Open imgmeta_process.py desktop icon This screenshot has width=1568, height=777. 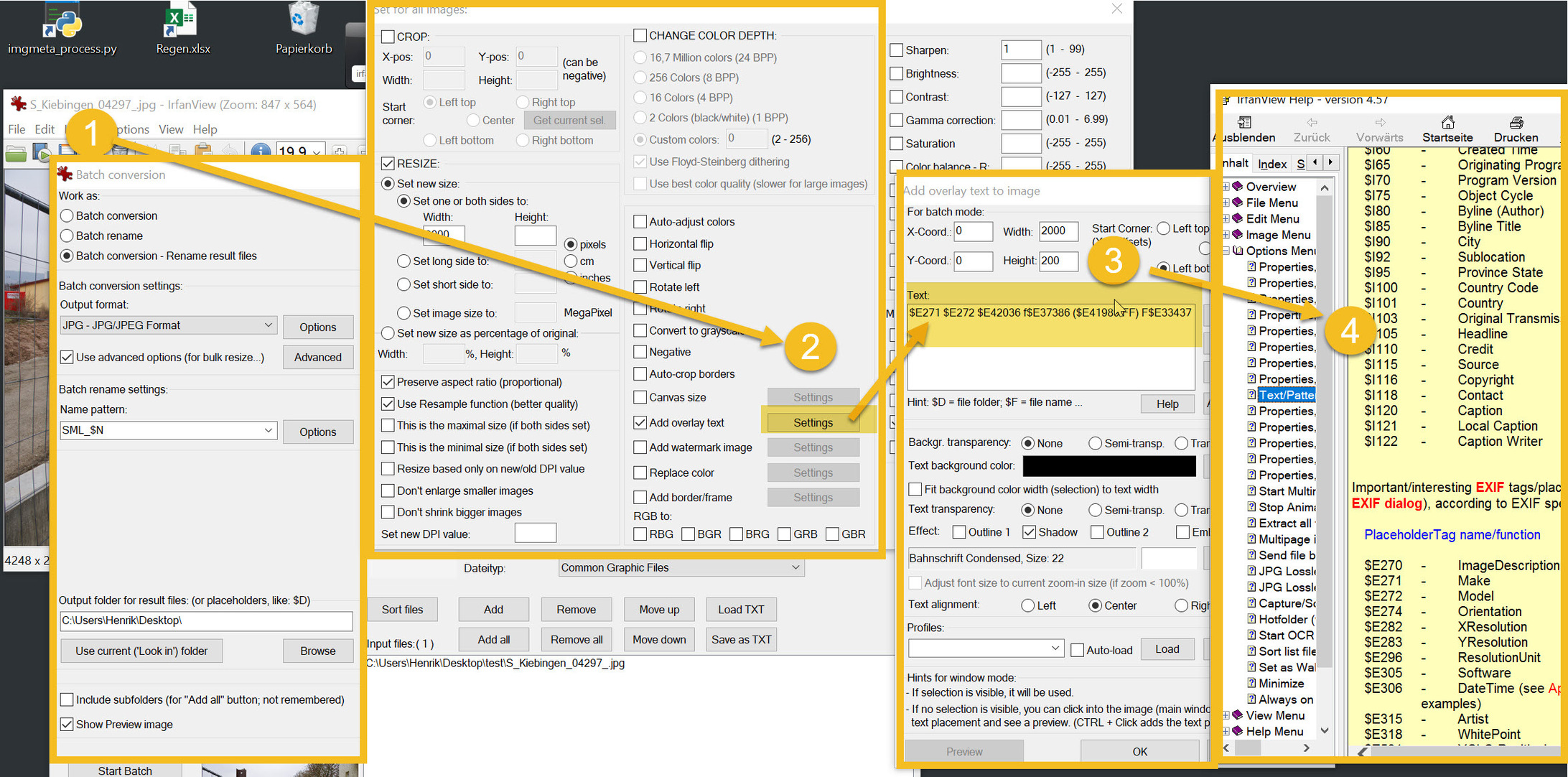[x=62, y=23]
